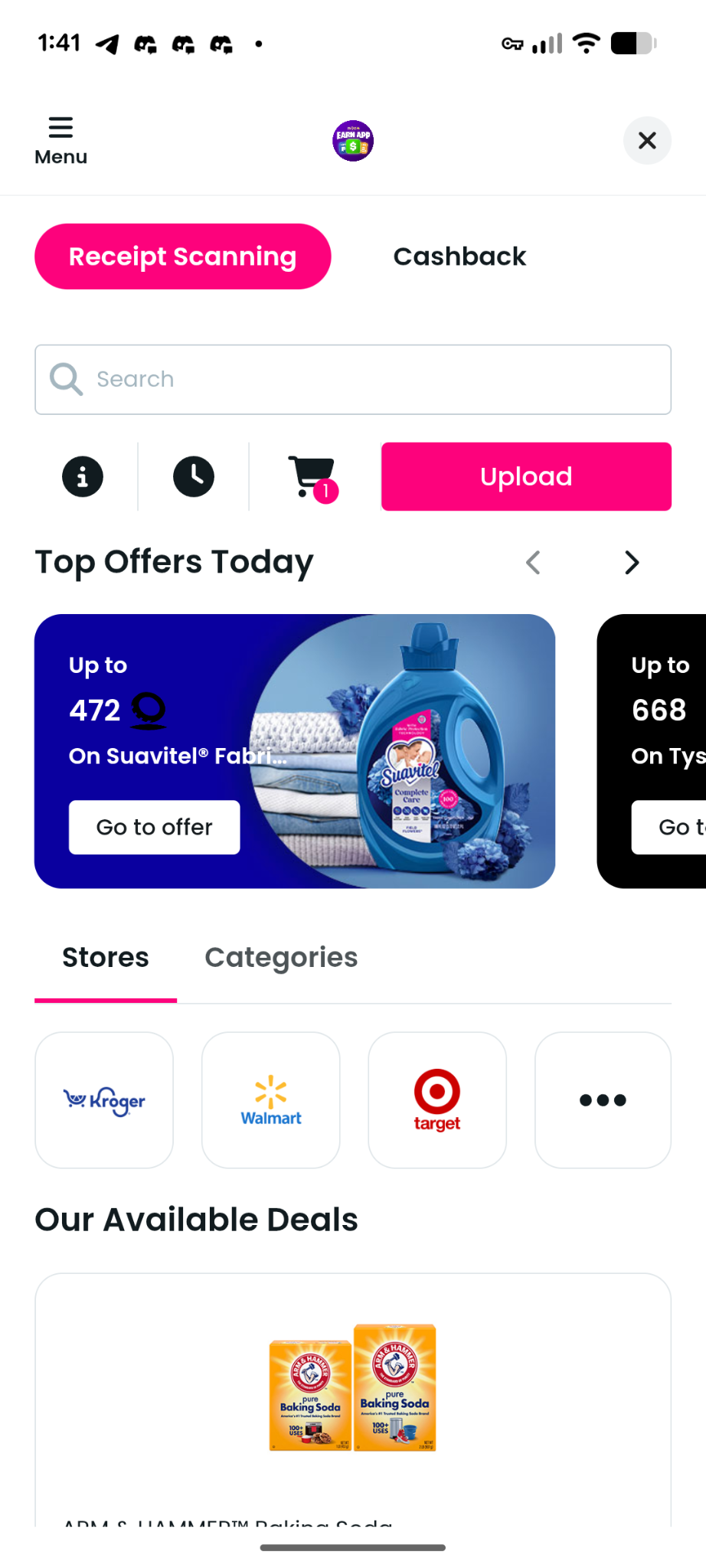Show previous top offer arrow
Image resolution: width=706 pixels, height=1568 pixels.
pyautogui.click(x=534, y=563)
